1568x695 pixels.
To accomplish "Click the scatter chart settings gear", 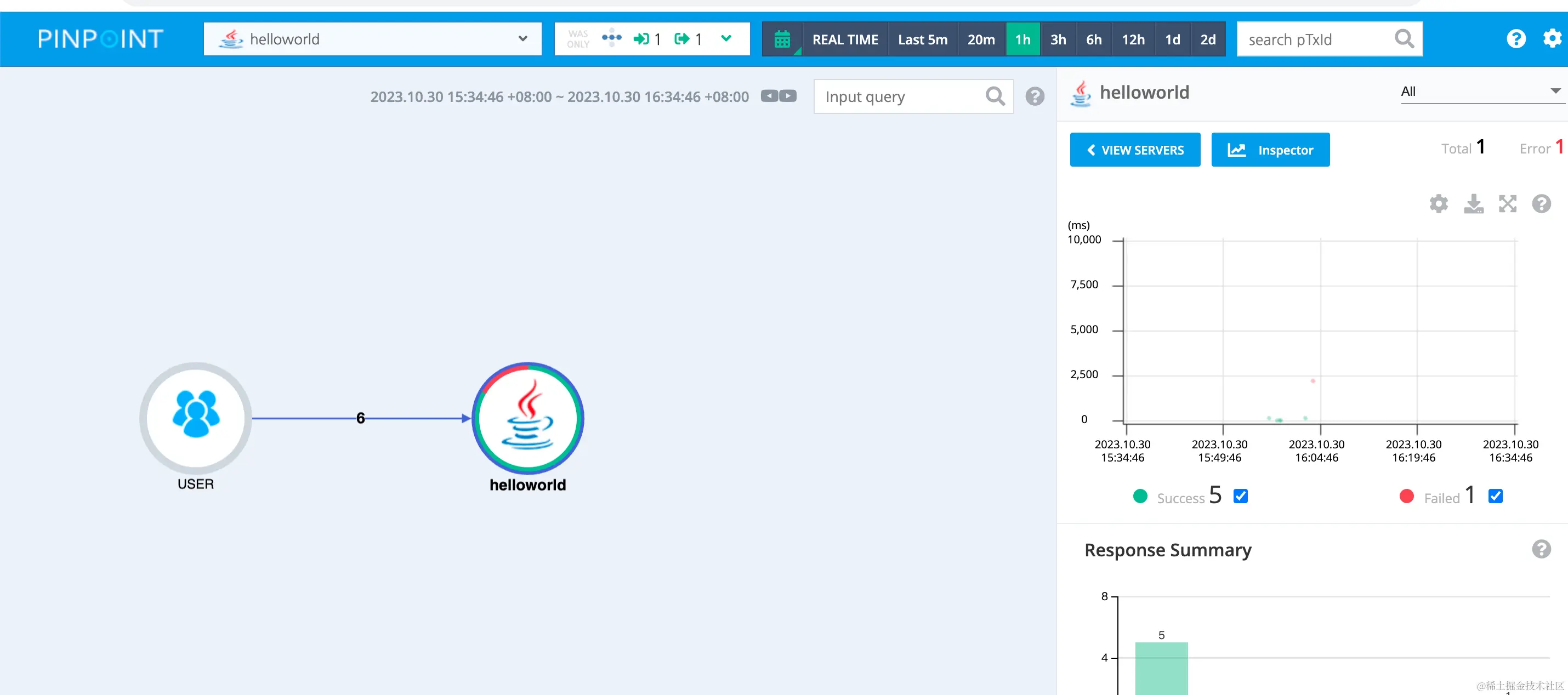I will click(1439, 203).
